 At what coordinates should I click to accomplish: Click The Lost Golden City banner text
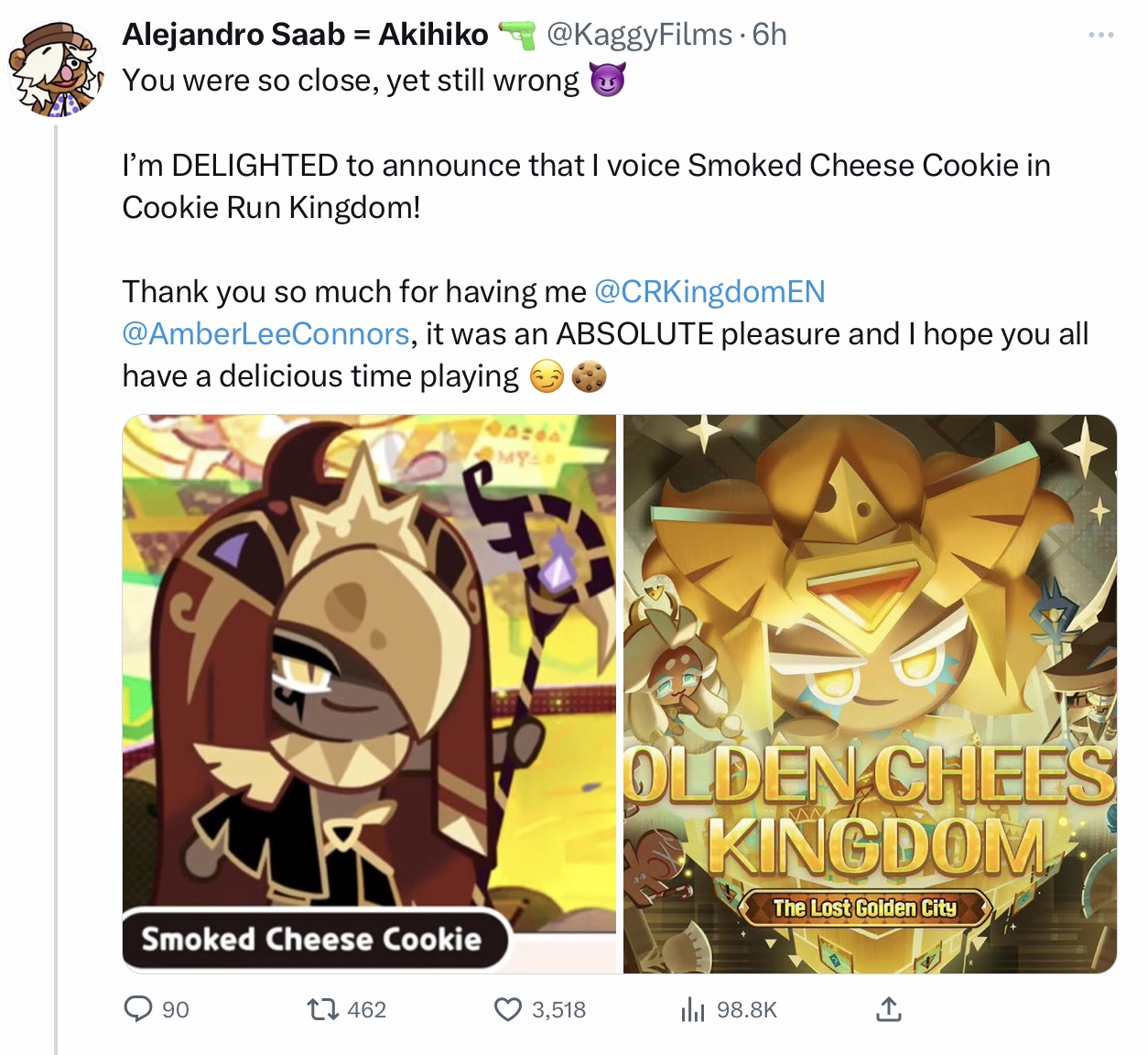click(866, 909)
